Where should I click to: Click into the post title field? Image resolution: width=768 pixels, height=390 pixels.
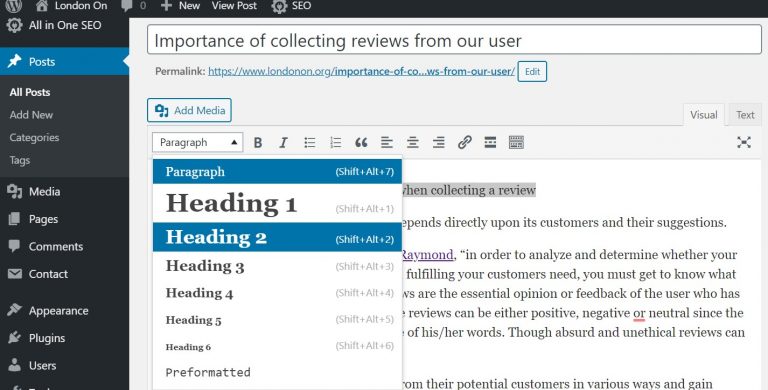point(454,40)
